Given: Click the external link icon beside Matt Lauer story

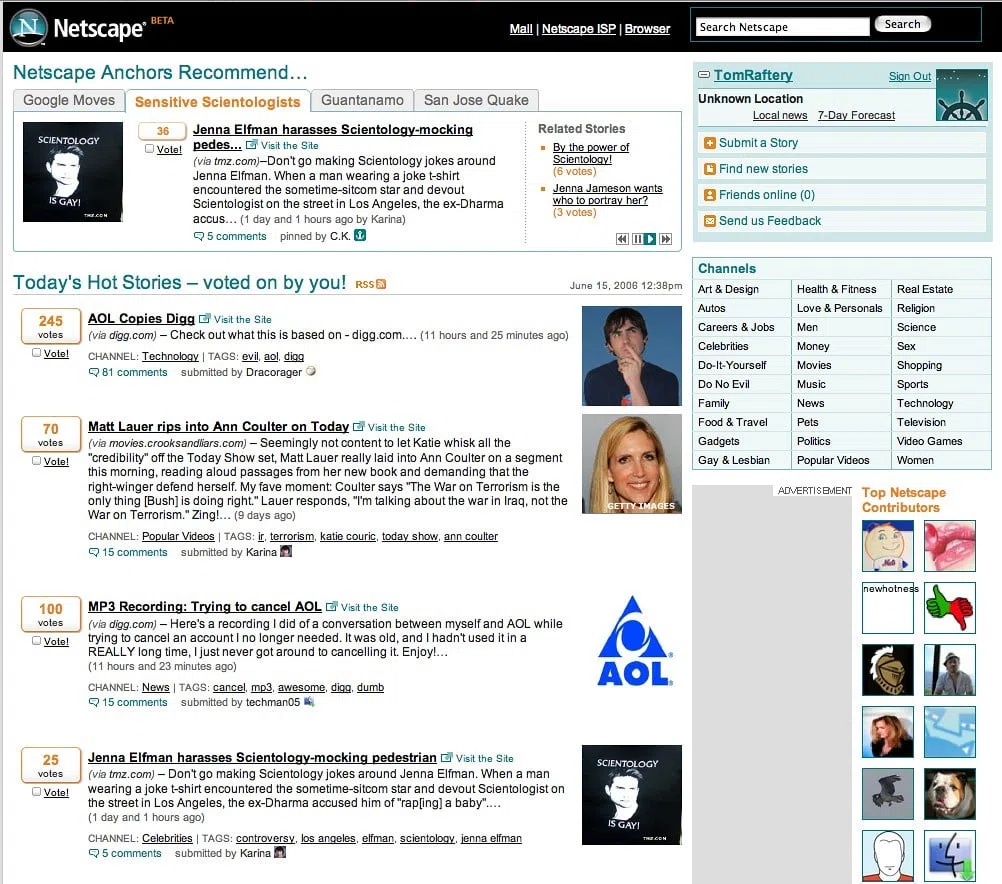Looking at the screenshot, I should 358,426.
